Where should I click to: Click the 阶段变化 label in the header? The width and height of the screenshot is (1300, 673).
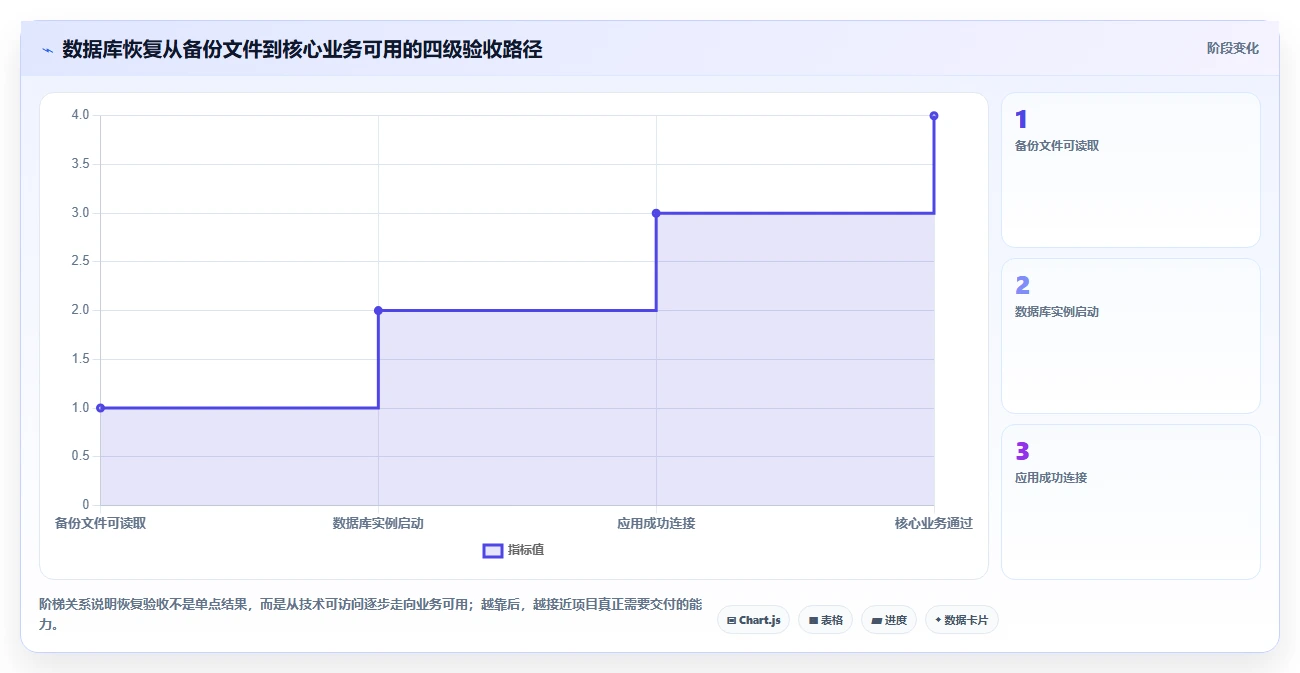point(1232,48)
